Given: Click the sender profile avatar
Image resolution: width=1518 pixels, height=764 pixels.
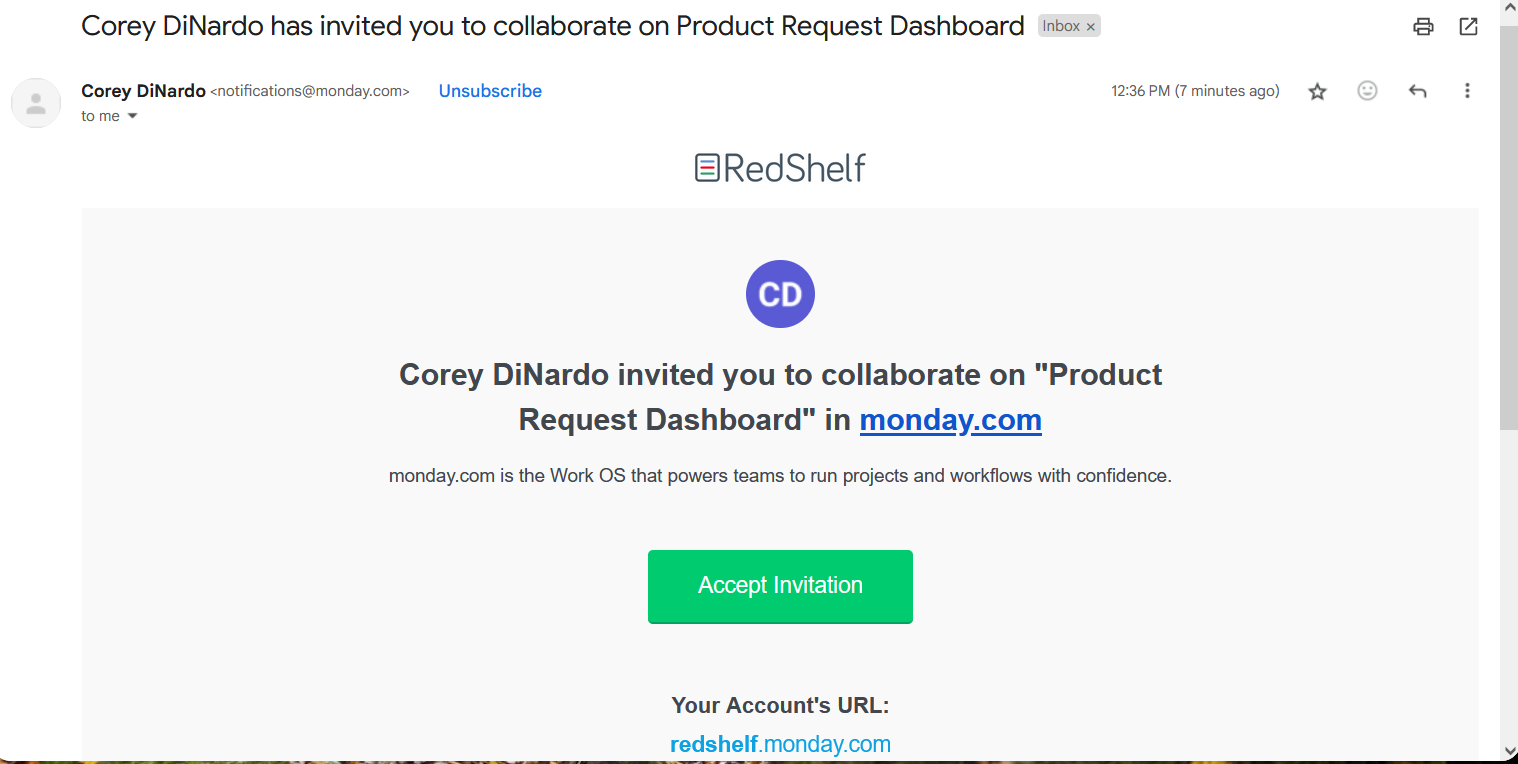Looking at the screenshot, I should [36, 103].
